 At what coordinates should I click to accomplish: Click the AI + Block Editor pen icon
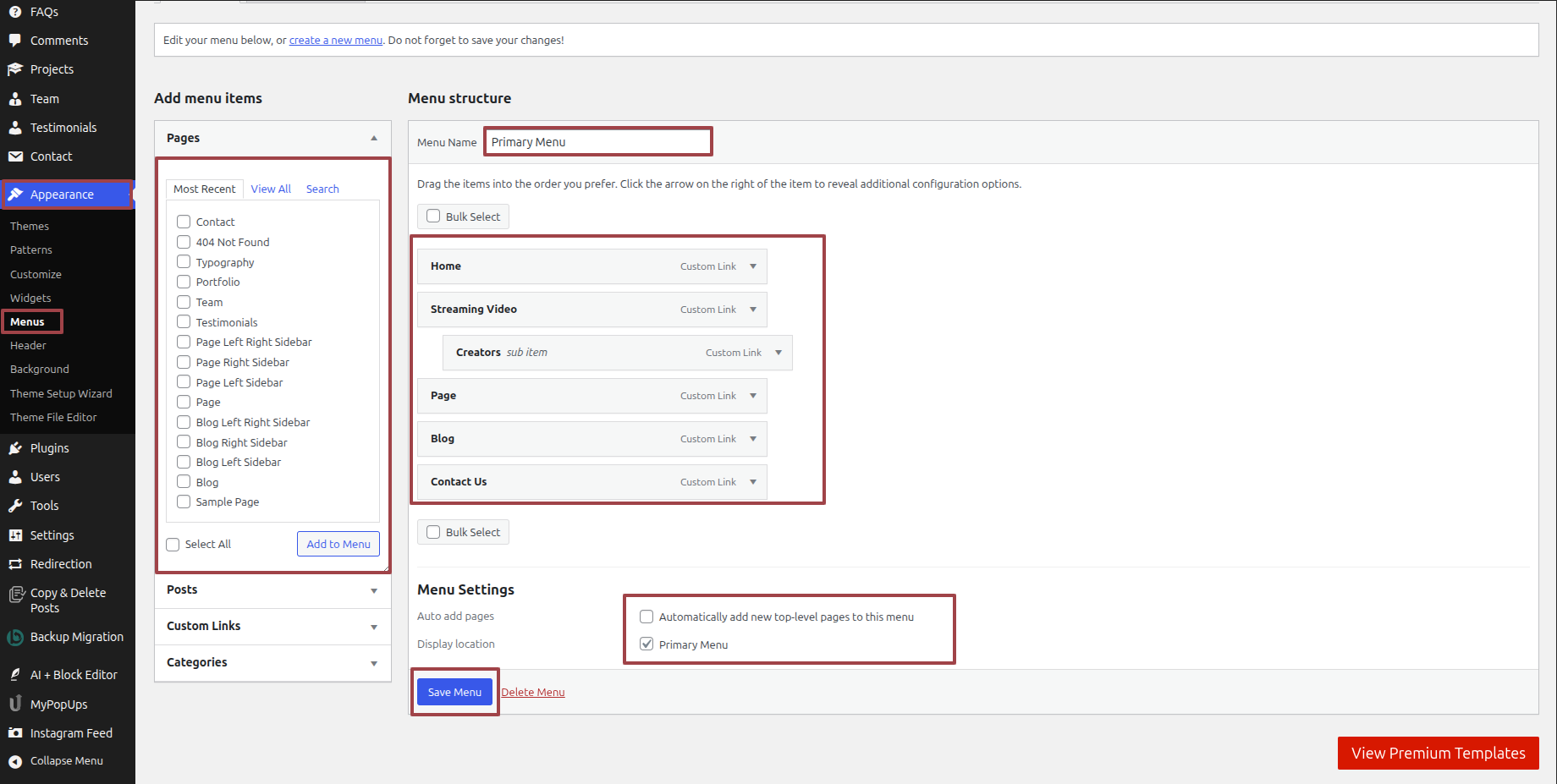click(x=15, y=675)
